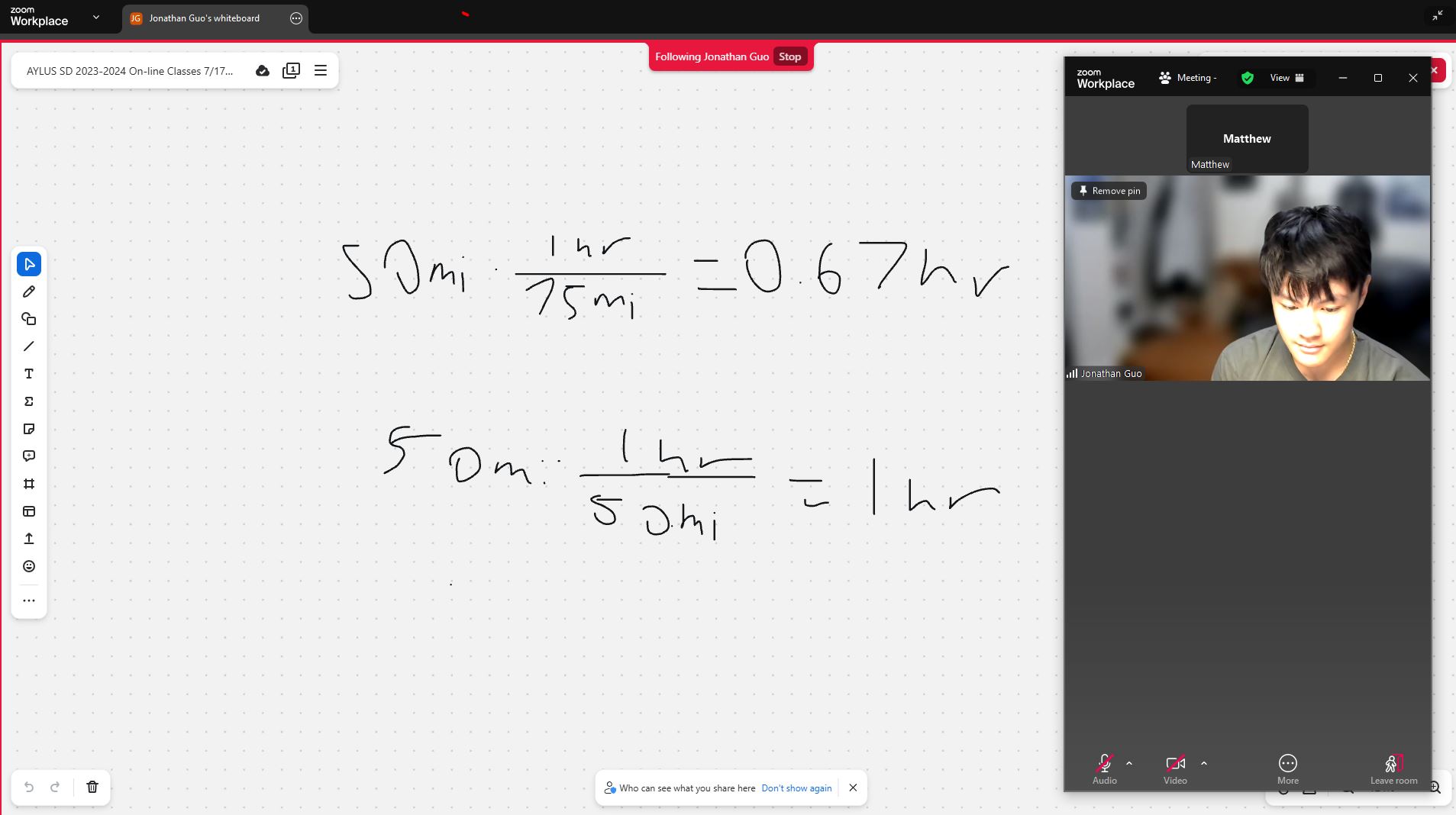Expand video options arrow
This screenshot has height=815, width=1456.
click(x=1204, y=763)
